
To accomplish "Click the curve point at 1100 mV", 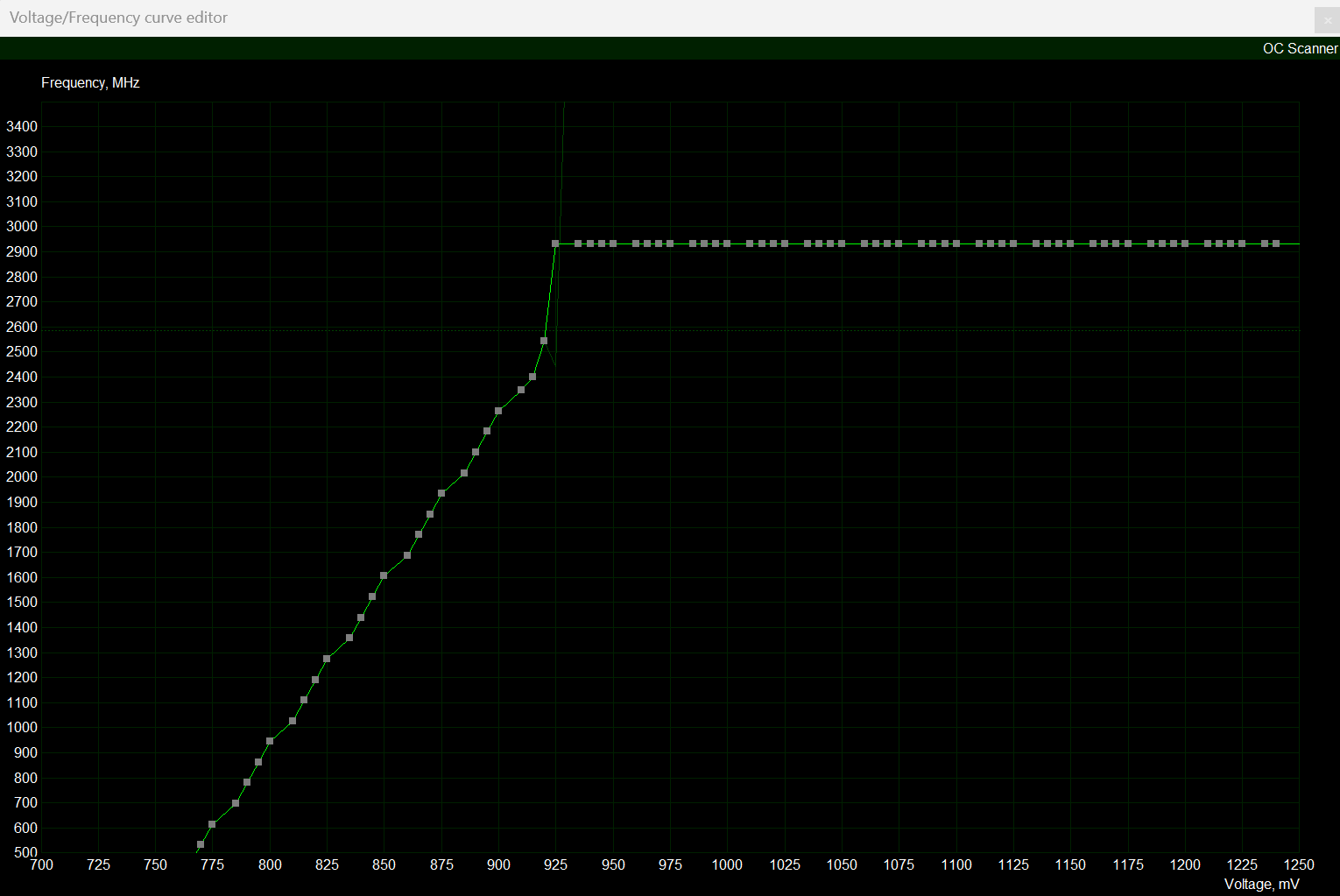I will (x=956, y=243).
